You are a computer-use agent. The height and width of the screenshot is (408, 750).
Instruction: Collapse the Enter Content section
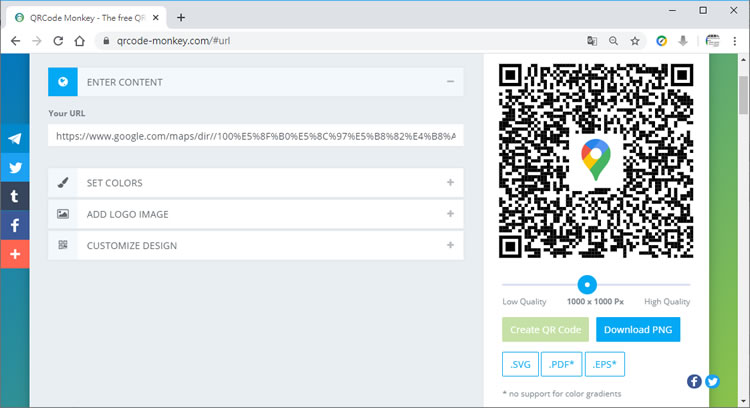tap(450, 82)
